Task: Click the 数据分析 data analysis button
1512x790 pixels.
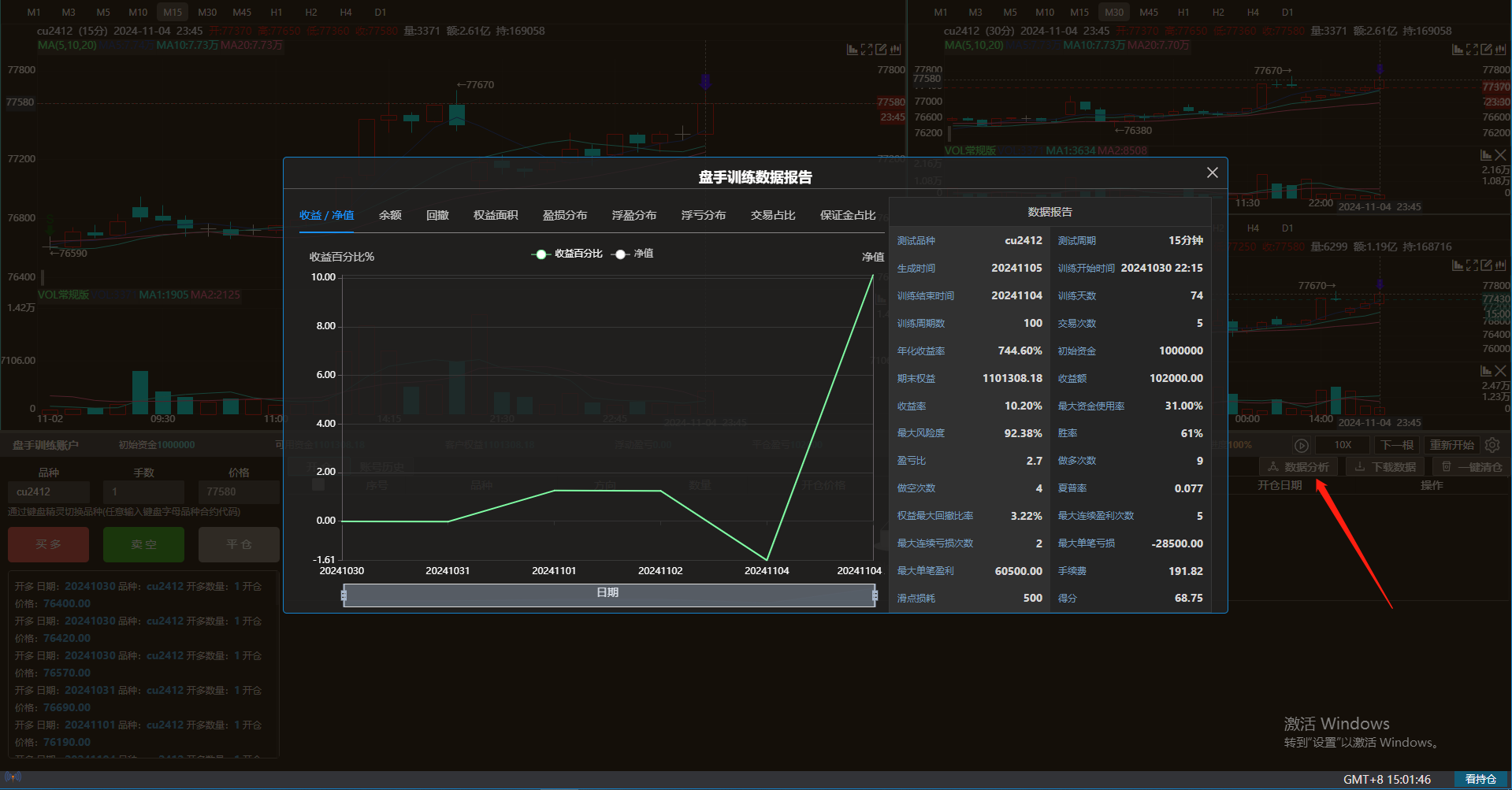Action: click(1298, 467)
